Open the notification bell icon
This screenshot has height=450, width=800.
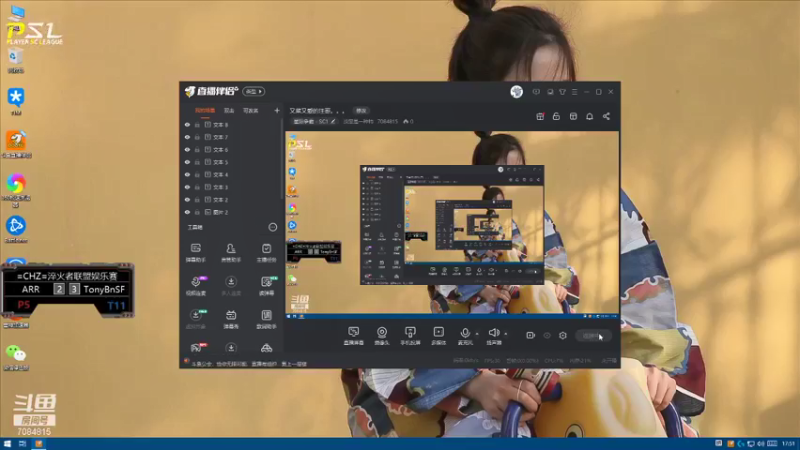(x=589, y=116)
